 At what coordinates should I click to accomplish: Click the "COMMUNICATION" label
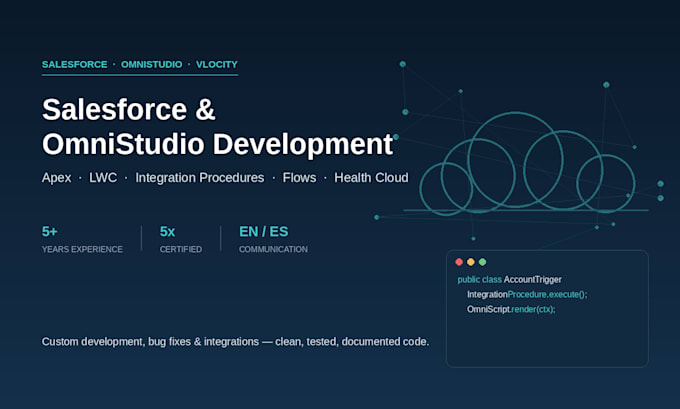273,249
